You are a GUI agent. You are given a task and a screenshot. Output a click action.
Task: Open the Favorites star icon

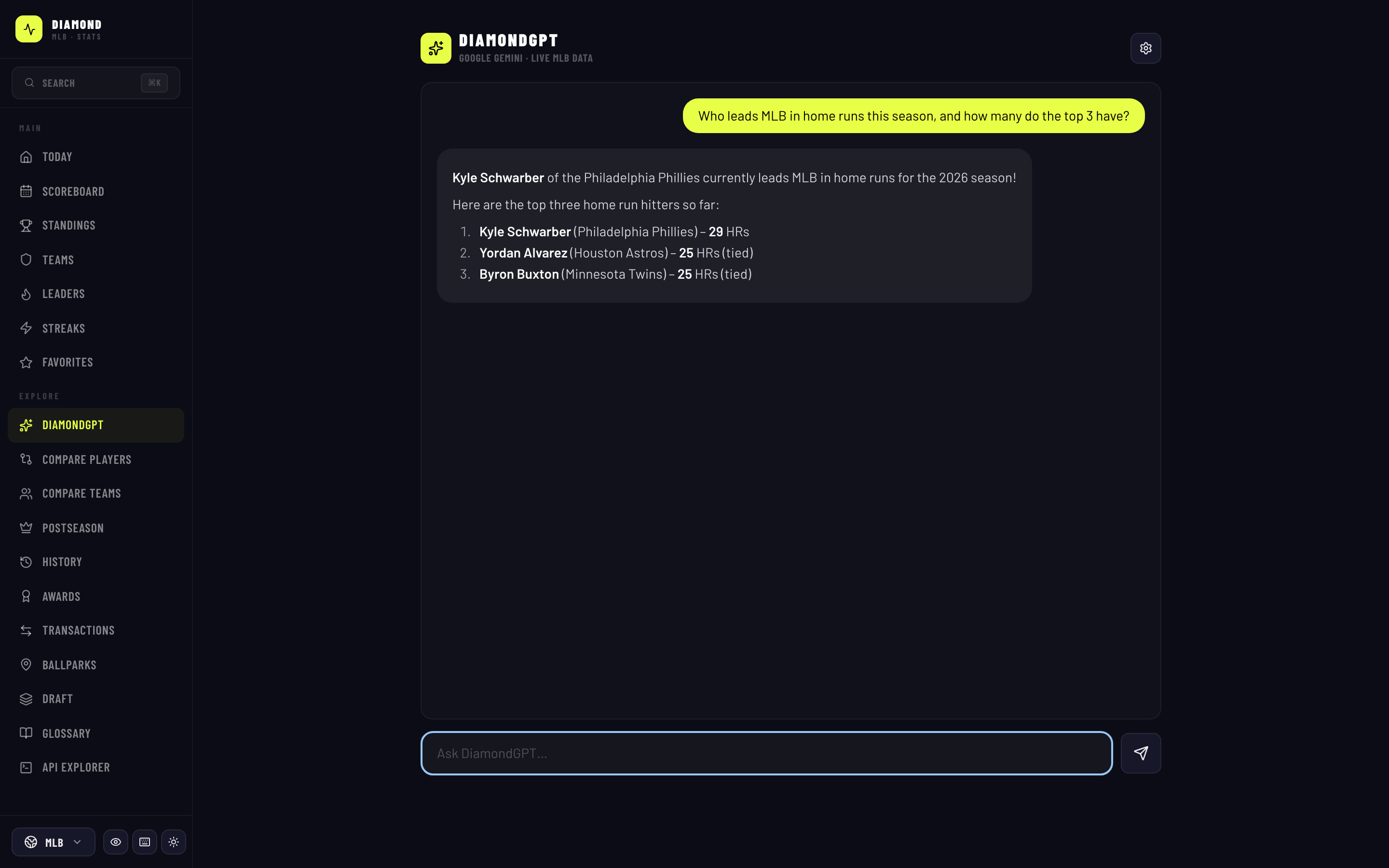point(26,362)
